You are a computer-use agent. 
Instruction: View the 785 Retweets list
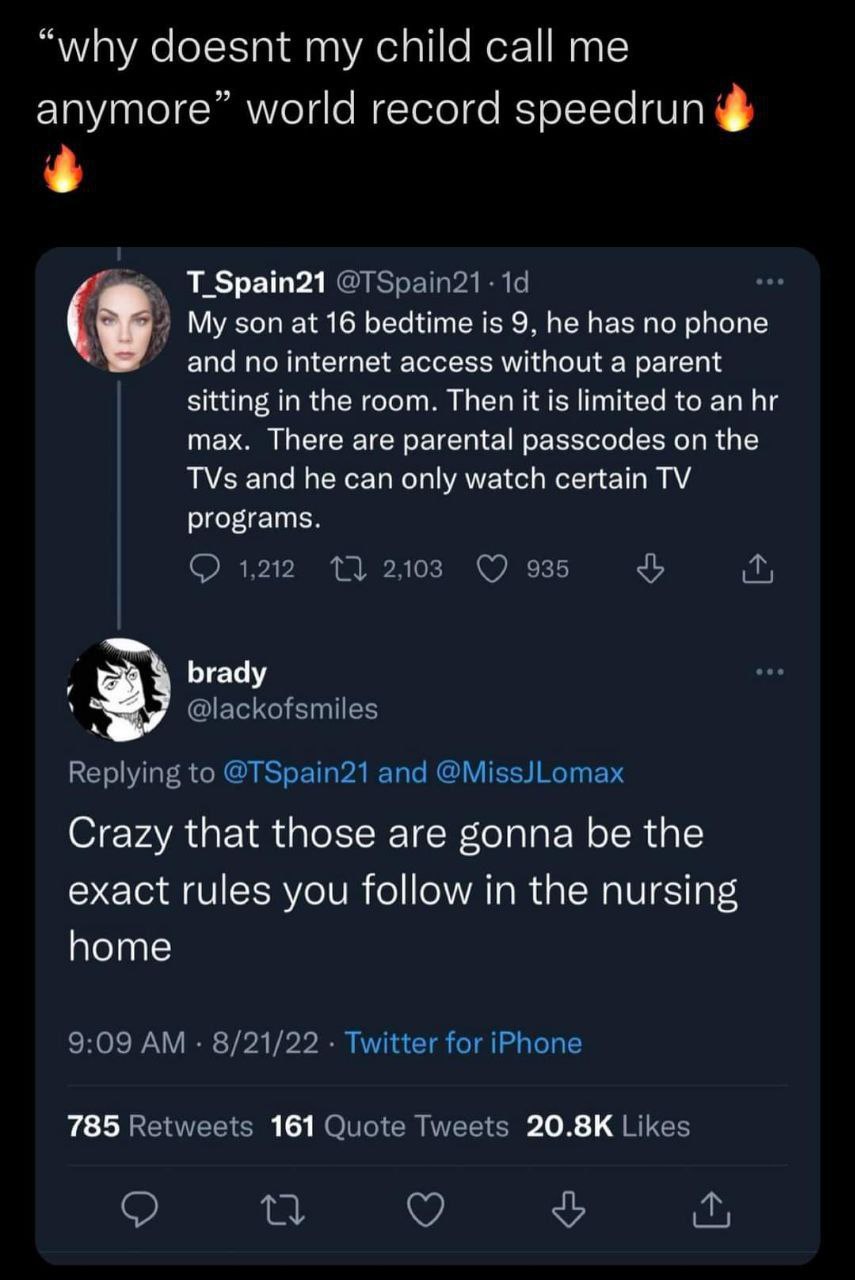coord(160,1126)
